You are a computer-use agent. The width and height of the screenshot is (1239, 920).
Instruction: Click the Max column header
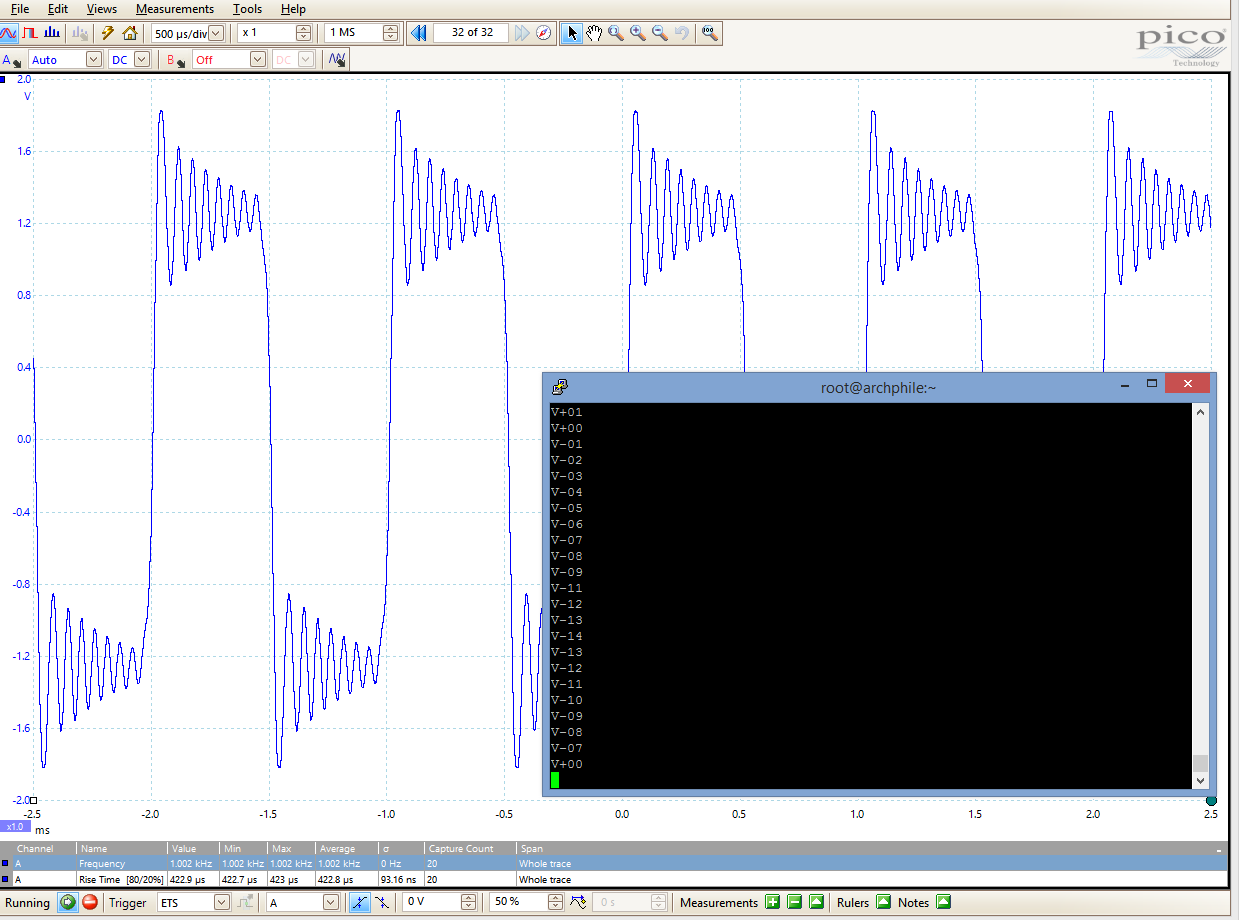[291, 849]
